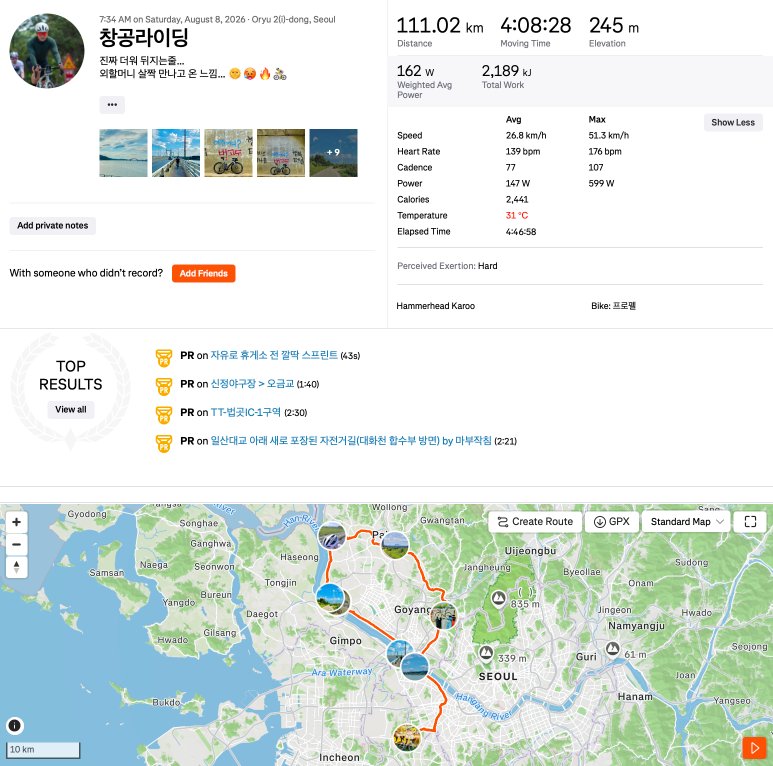The height and width of the screenshot is (766, 773).
Task: Collapse stats with Show Less
Action: [x=733, y=122]
